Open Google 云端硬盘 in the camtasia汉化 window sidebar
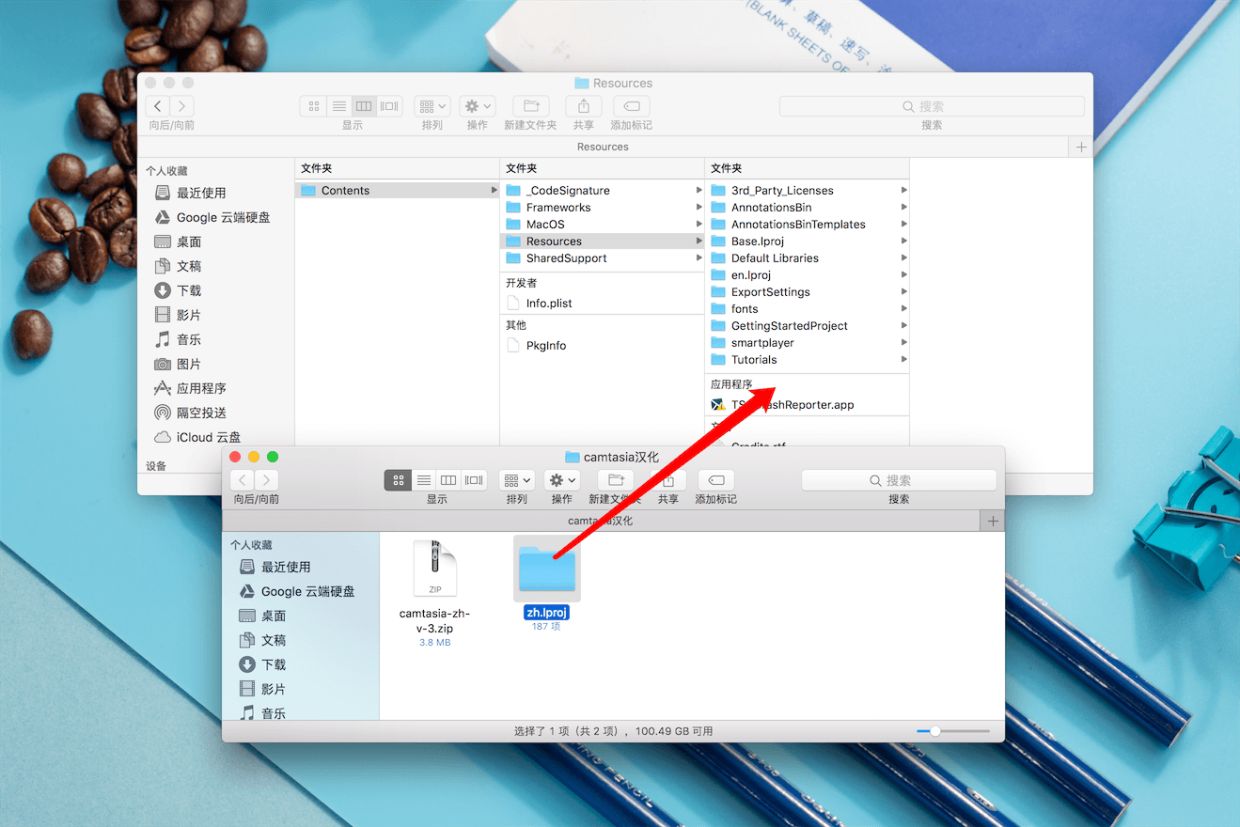Screen dimensions: 1240x827 click(x=297, y=591)
